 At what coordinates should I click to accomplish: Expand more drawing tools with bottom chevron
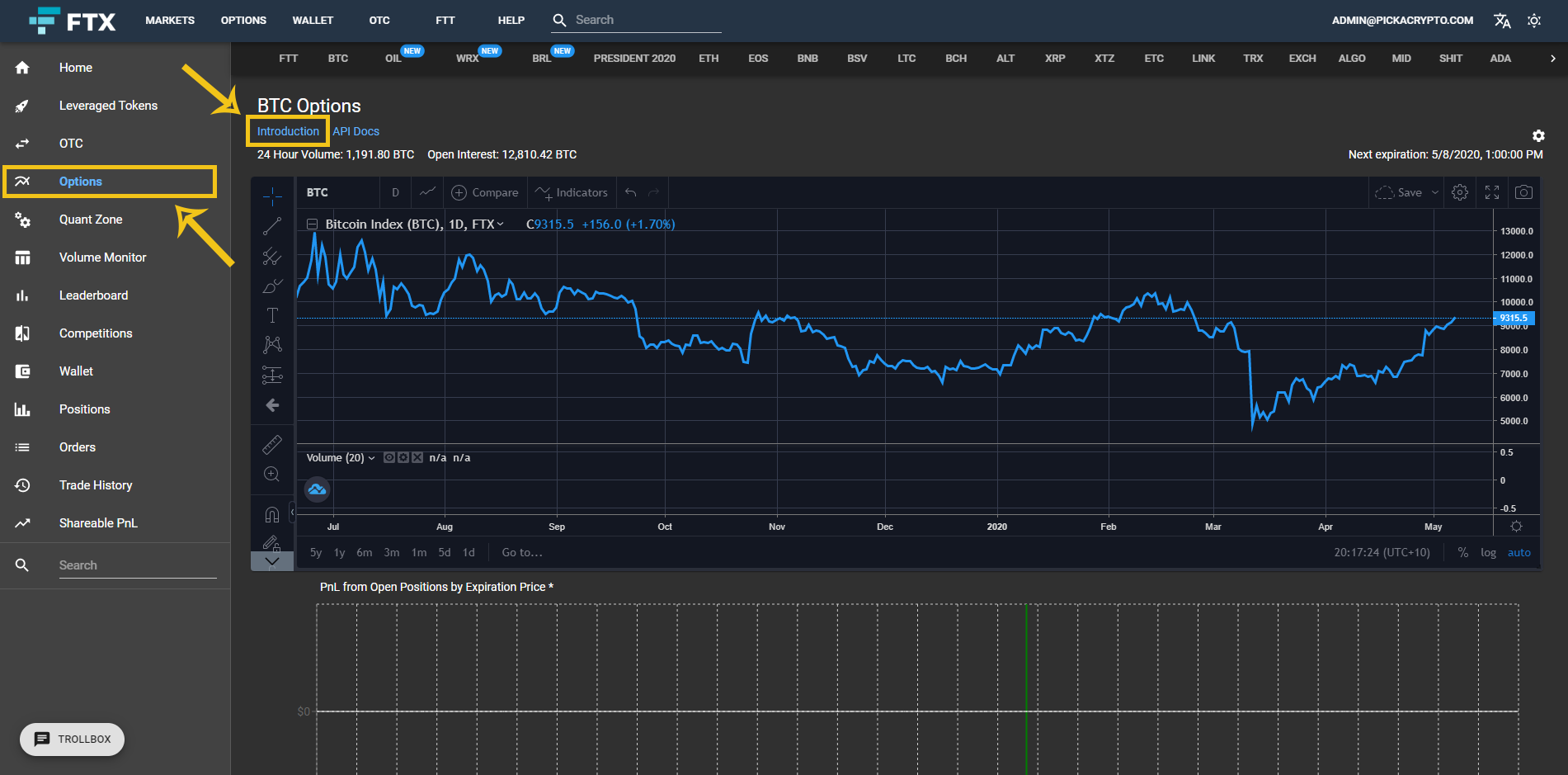click(272, 561)
